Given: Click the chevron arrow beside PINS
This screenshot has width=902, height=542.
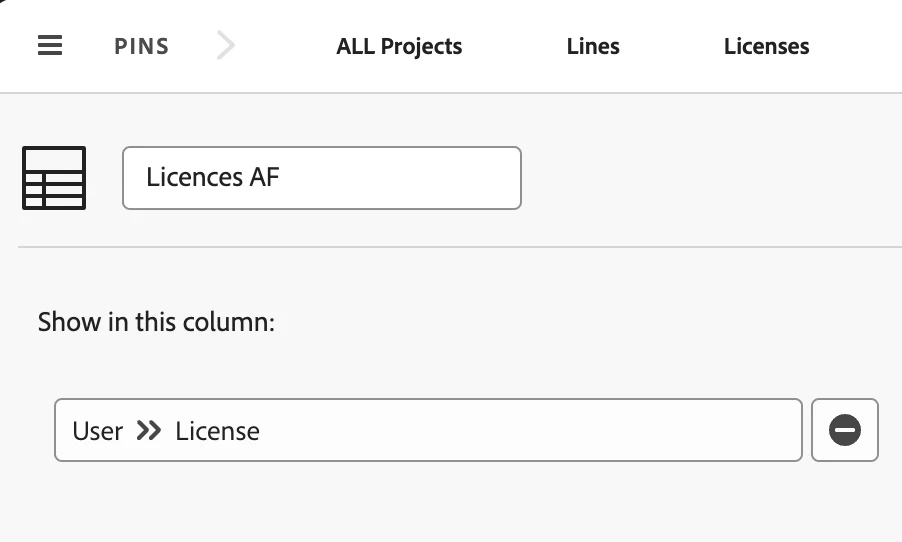Looking at the screenshot, I should (226, 46).
